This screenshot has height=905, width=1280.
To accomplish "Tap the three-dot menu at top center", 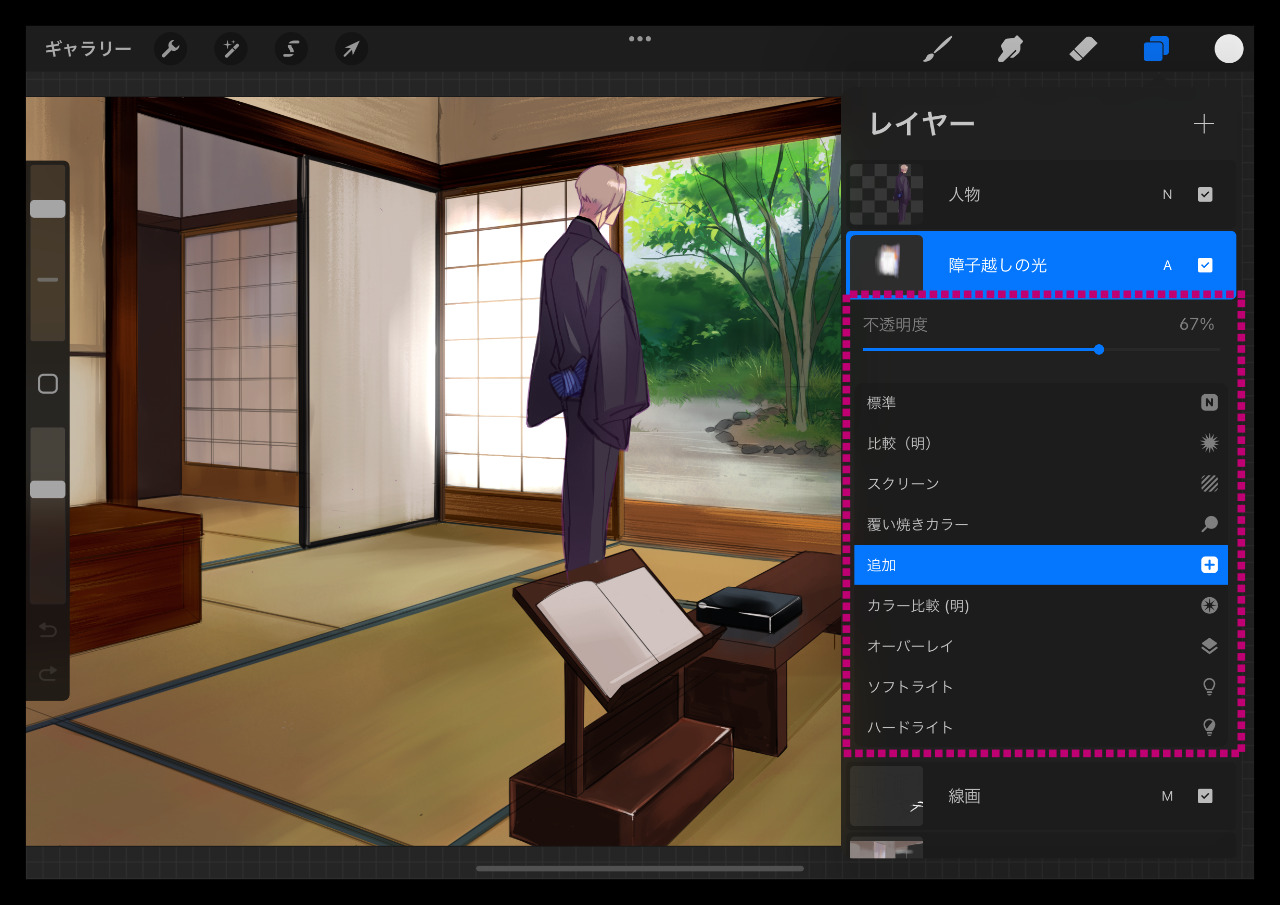I will (640, 39).
